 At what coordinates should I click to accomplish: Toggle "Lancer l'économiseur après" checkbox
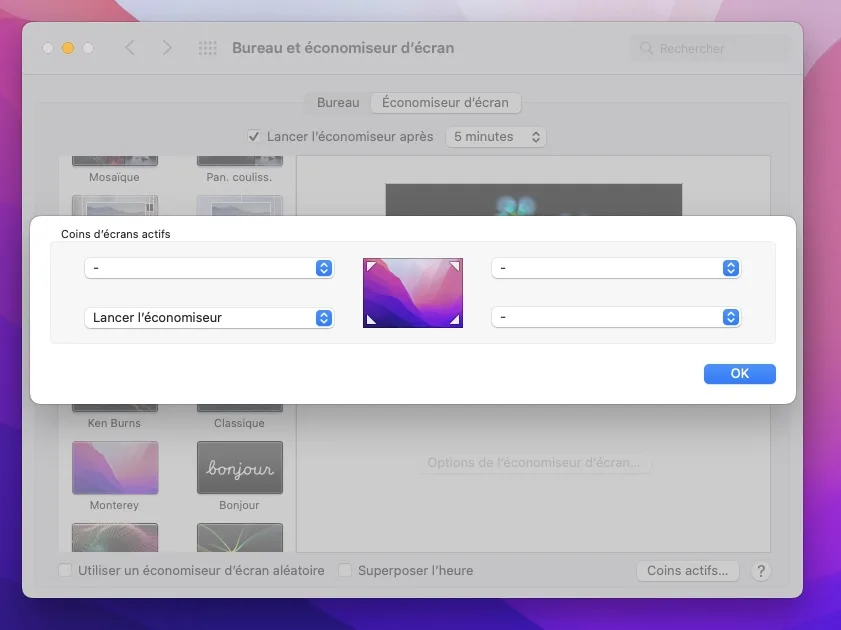point(254,136)
